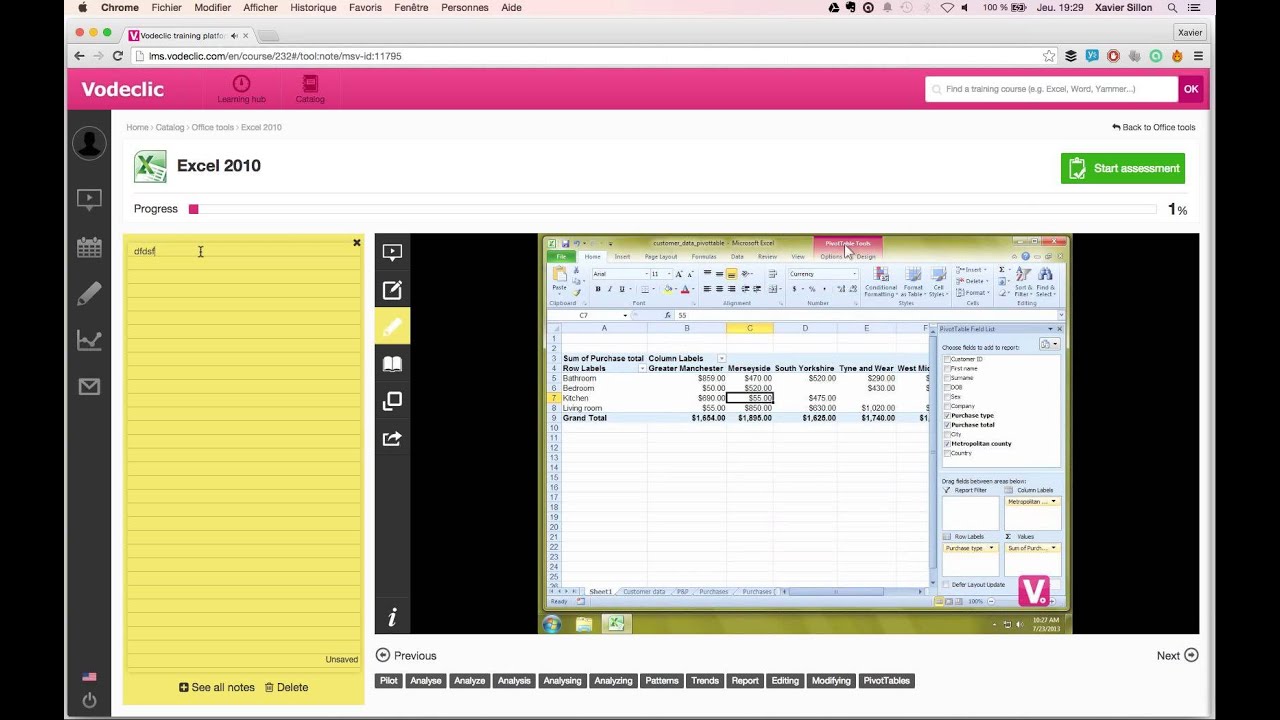This screenshot has height=720, width=1280.
Task: Open Chrome's hamburger menu icon
Action: coord(1198,56)
